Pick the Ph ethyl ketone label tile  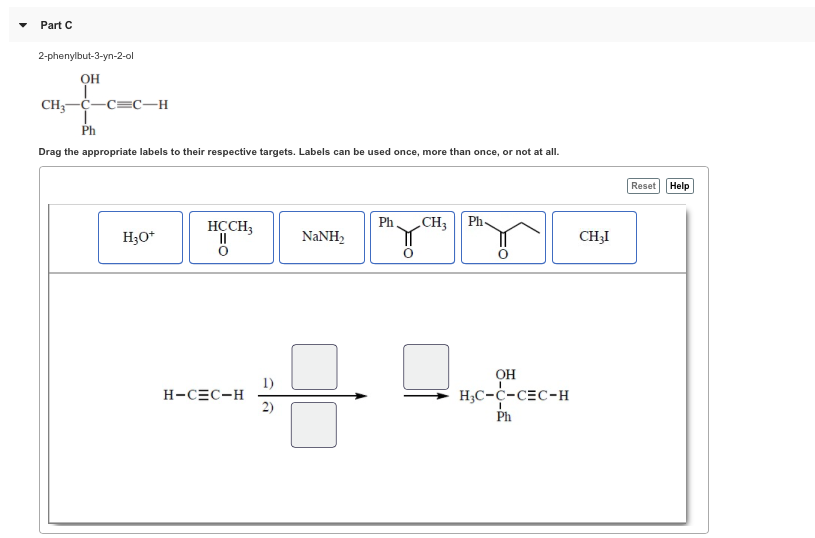pos(504,237)
